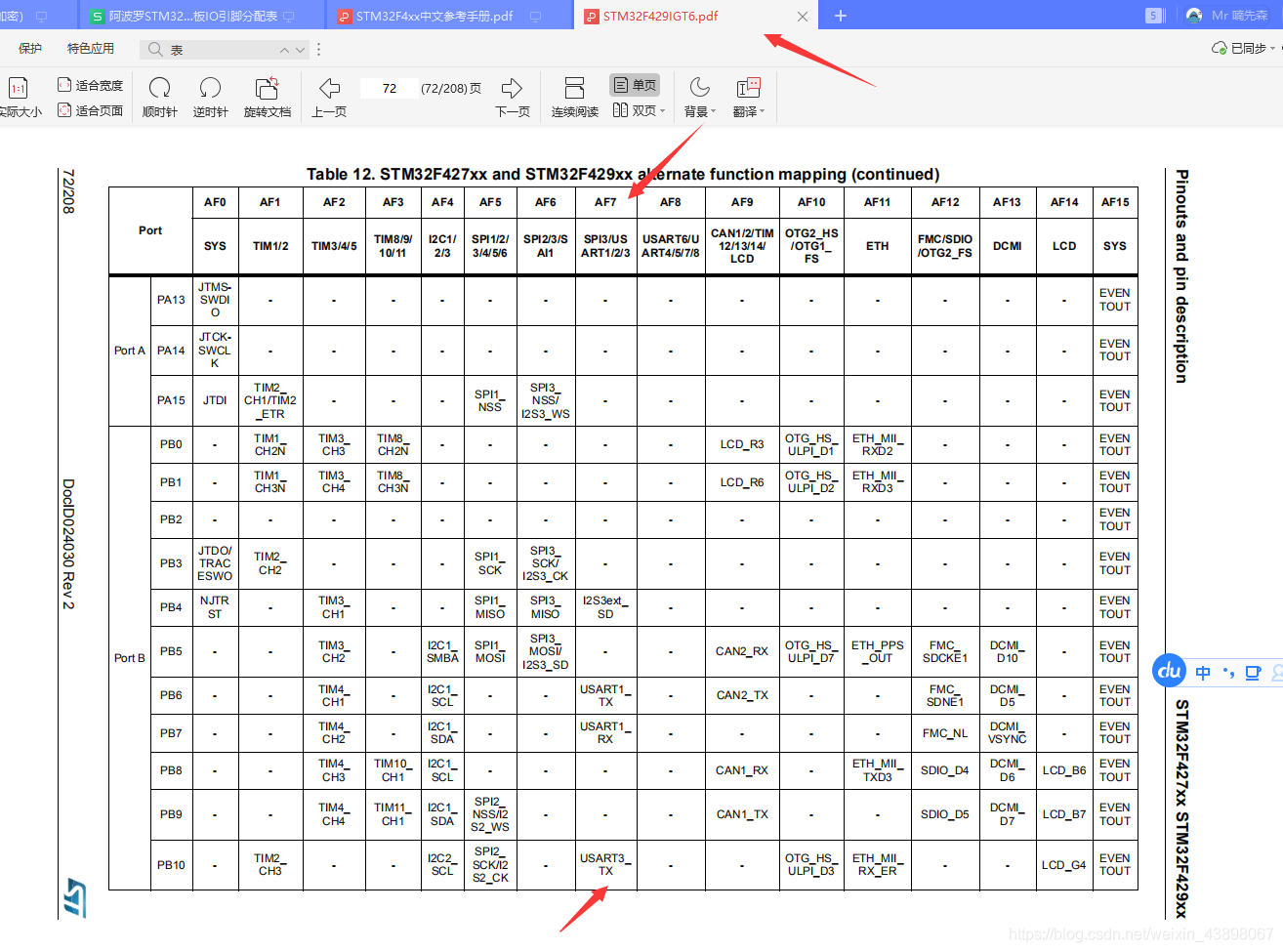
Task: Click the SPI3/USART1/2/3 header cell
Action: (x=605, y=246)
